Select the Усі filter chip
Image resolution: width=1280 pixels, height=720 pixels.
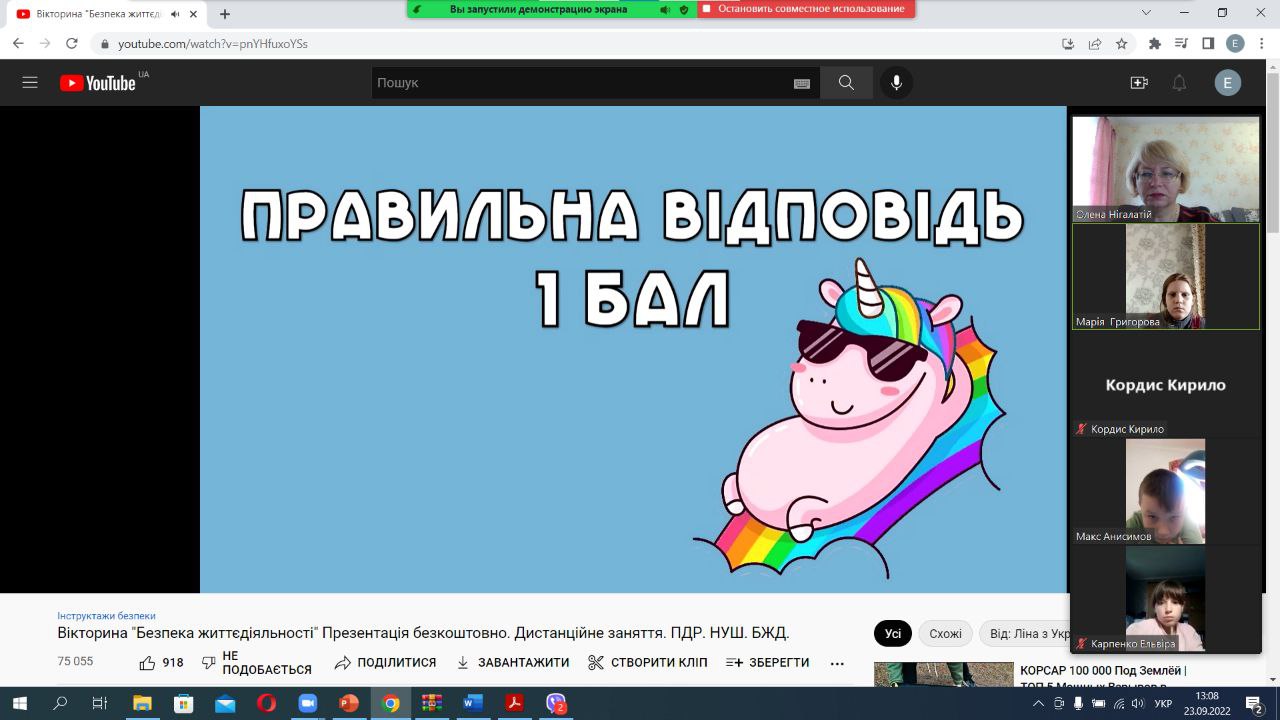click(893, 633)
